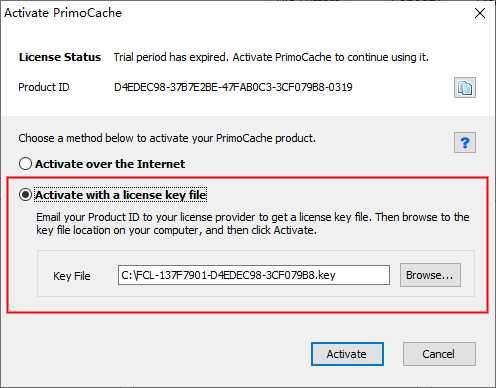496x388 pixels.
Task: Copy the Product ID to clipboard
Action: (x=465, y=88)
